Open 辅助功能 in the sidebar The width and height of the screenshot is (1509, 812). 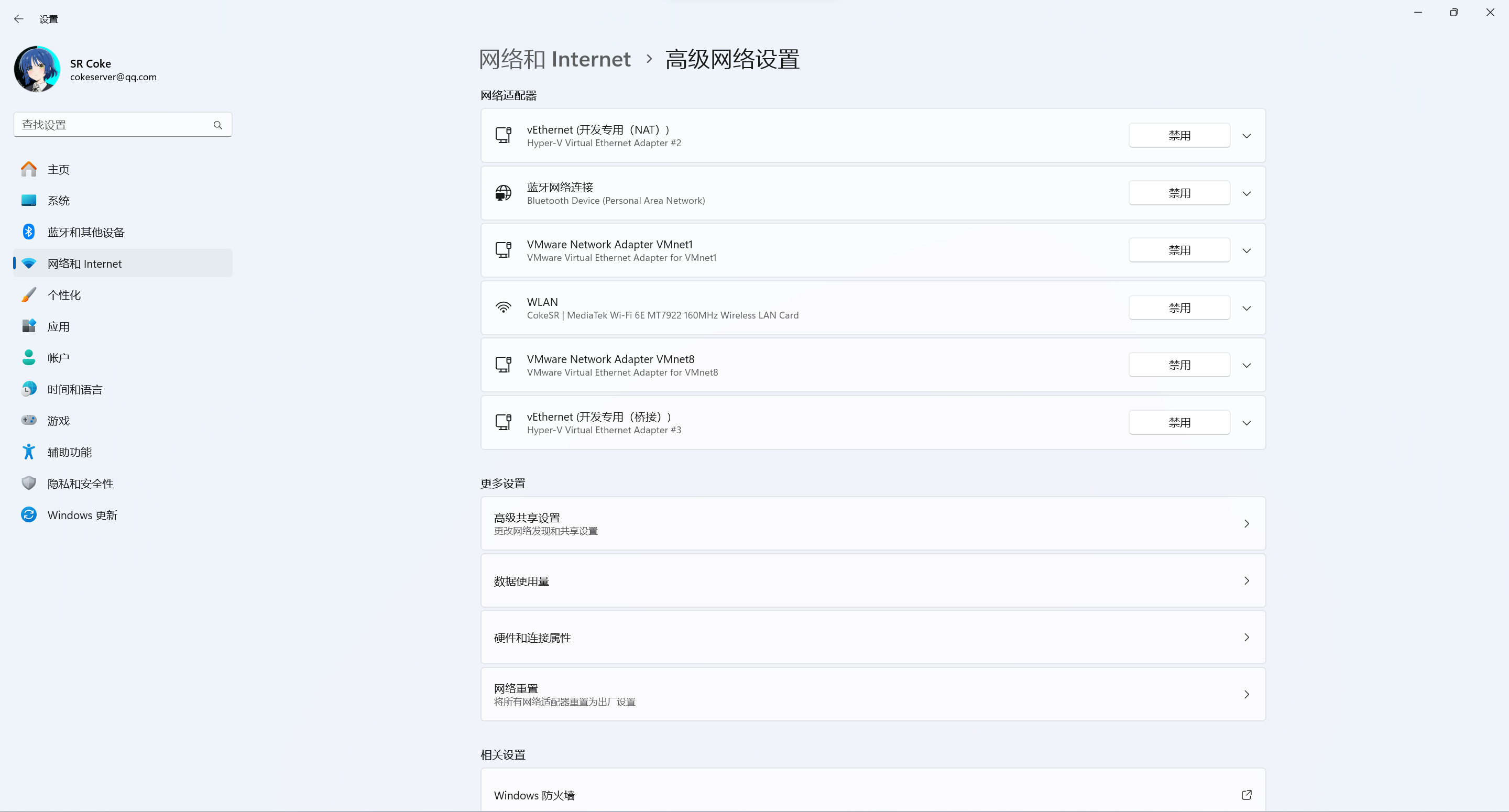123,452
